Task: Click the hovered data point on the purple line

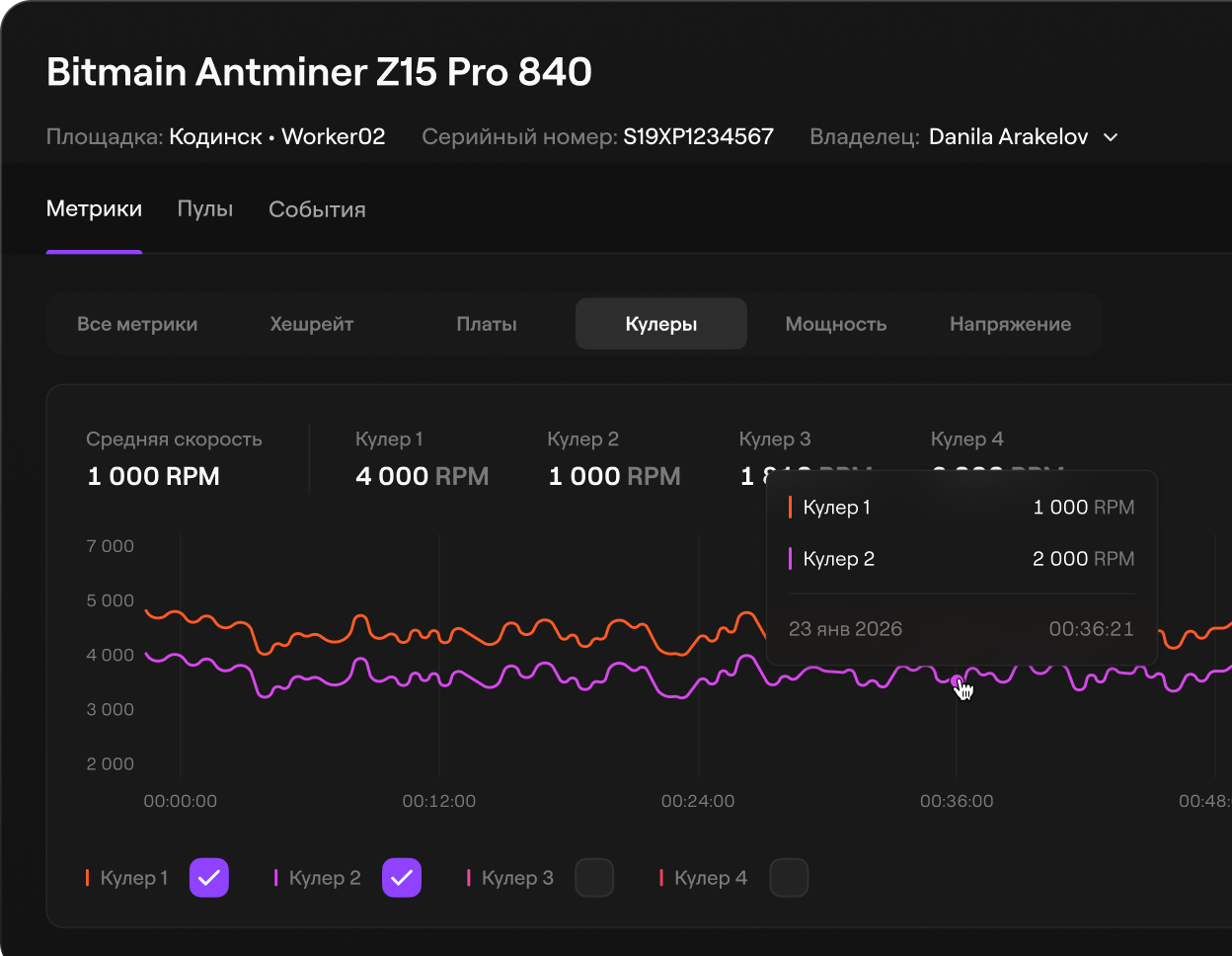Action: 957,680
